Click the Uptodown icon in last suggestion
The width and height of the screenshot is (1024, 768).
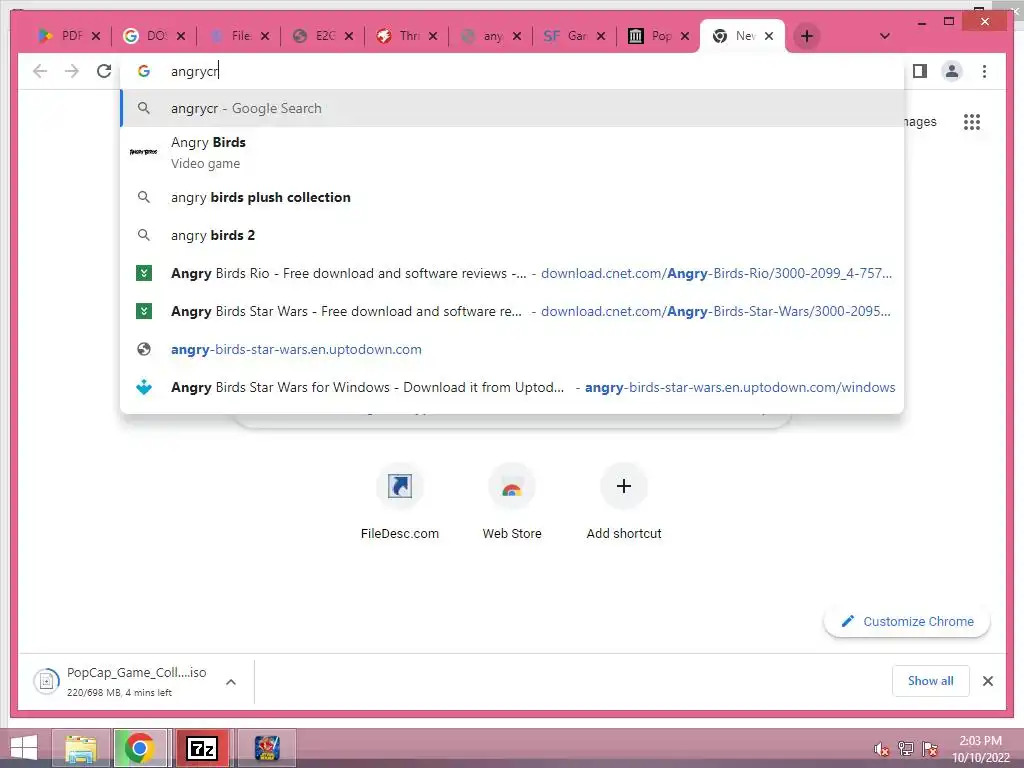pyautogui.click(x=144, y=387)
